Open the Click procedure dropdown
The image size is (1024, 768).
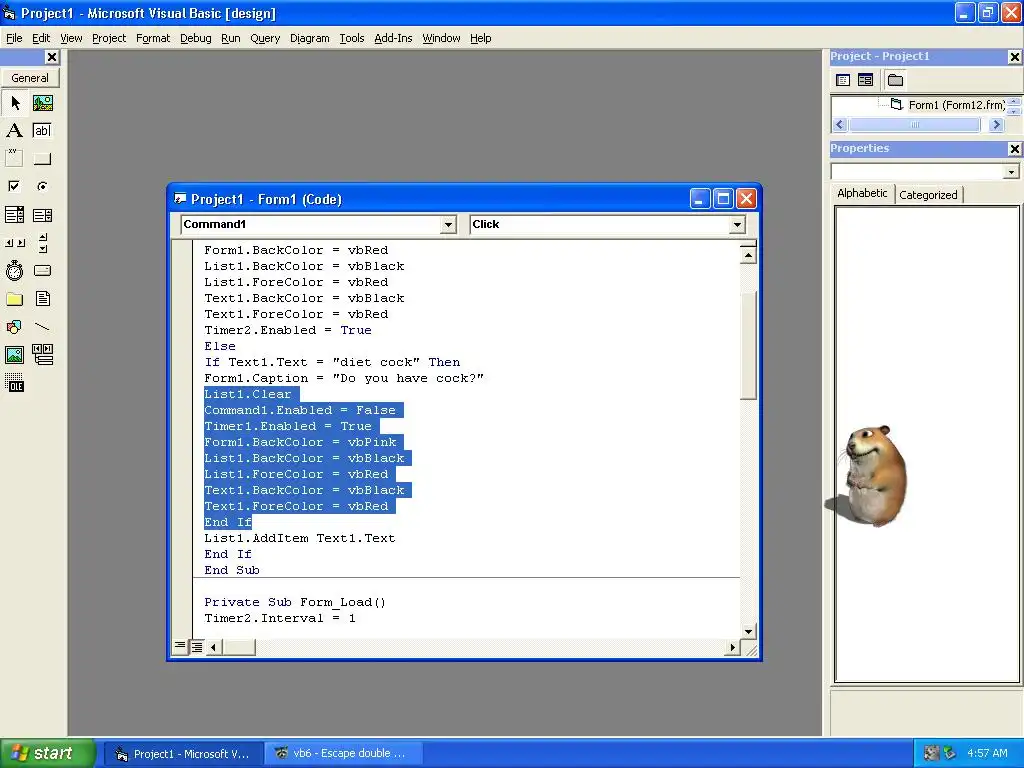click(737, 225)
